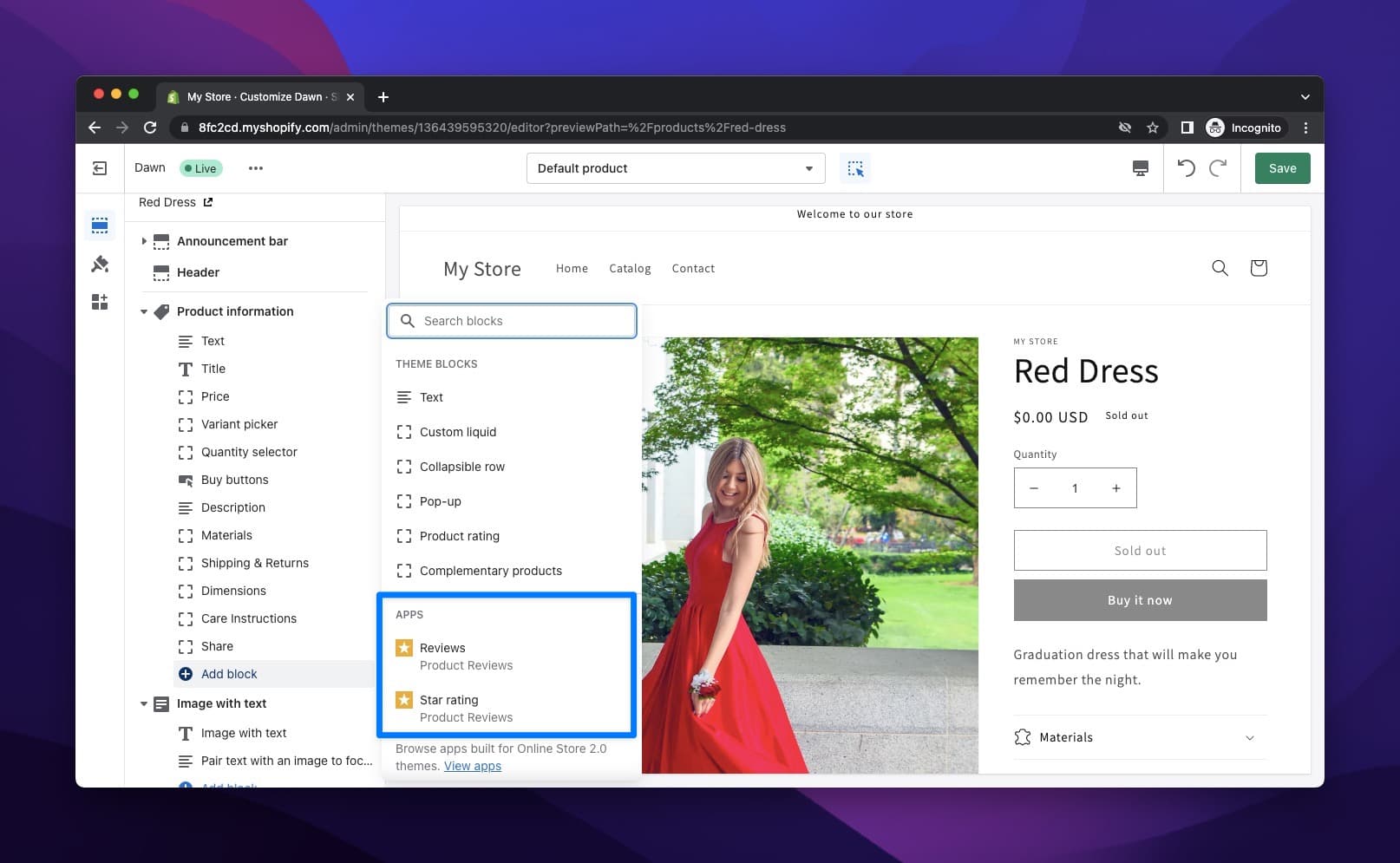
Task: Open the Contact navigation link
Action: (x=693, y=269)
